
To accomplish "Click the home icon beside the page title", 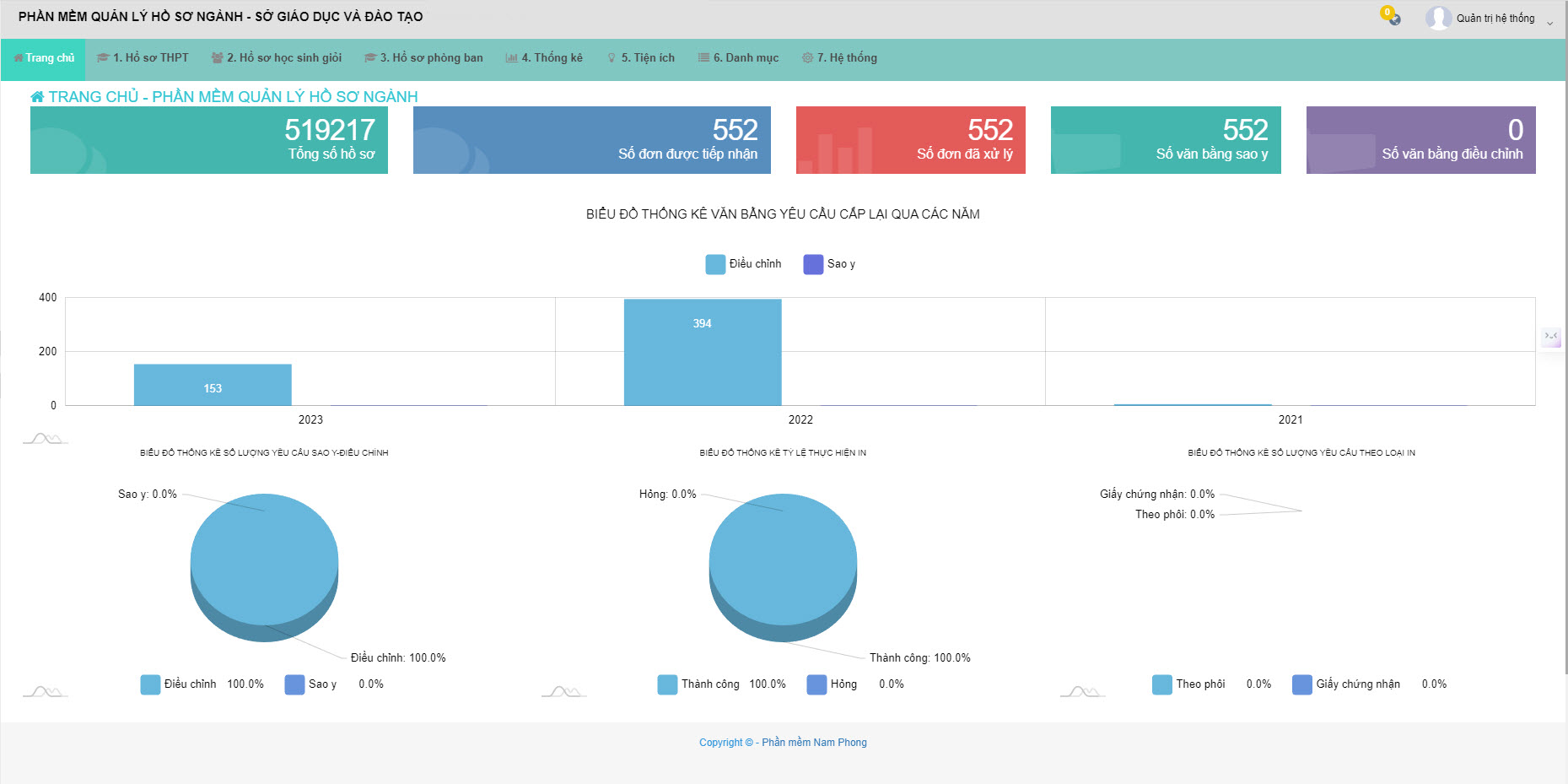I will (37, 97).
